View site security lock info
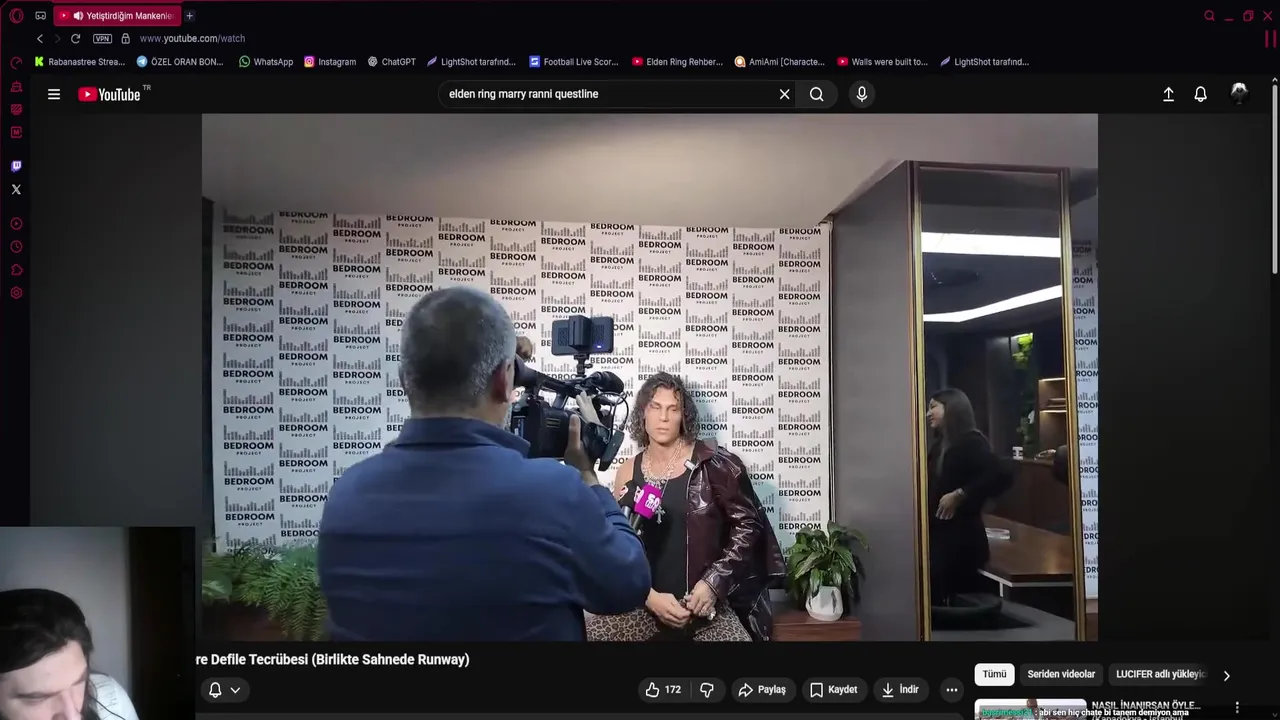Viewport: 1280px width, 720px height. [x=125, y=38]
